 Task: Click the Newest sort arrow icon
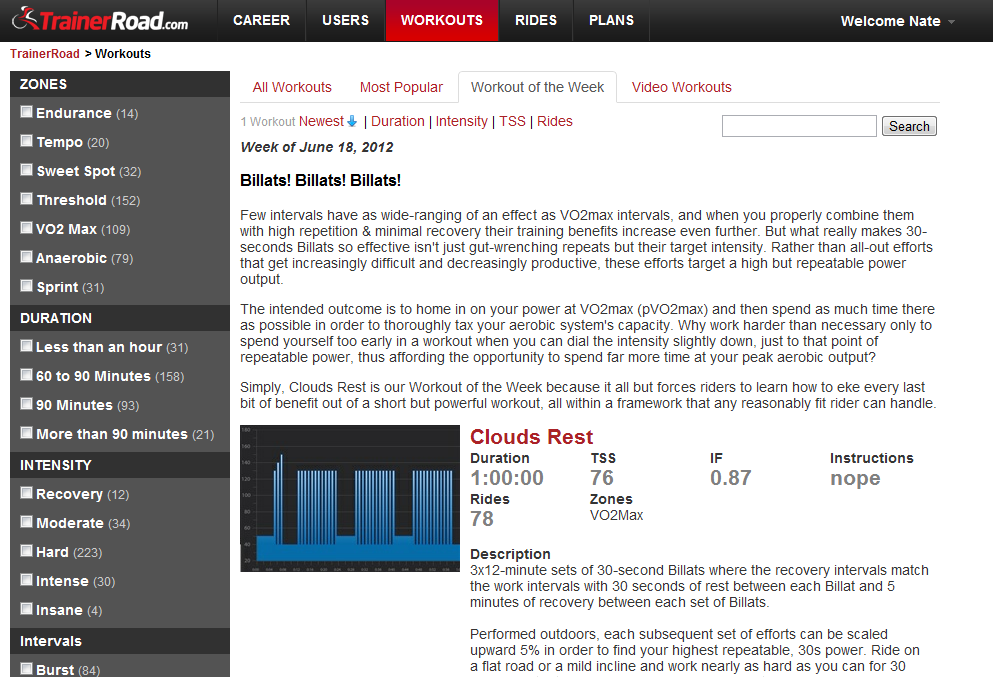[x=352, y=121]
